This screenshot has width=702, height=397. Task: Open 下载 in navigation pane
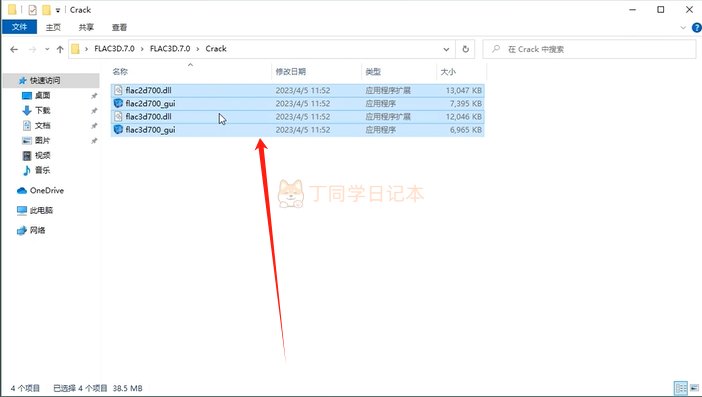[43, 110]
